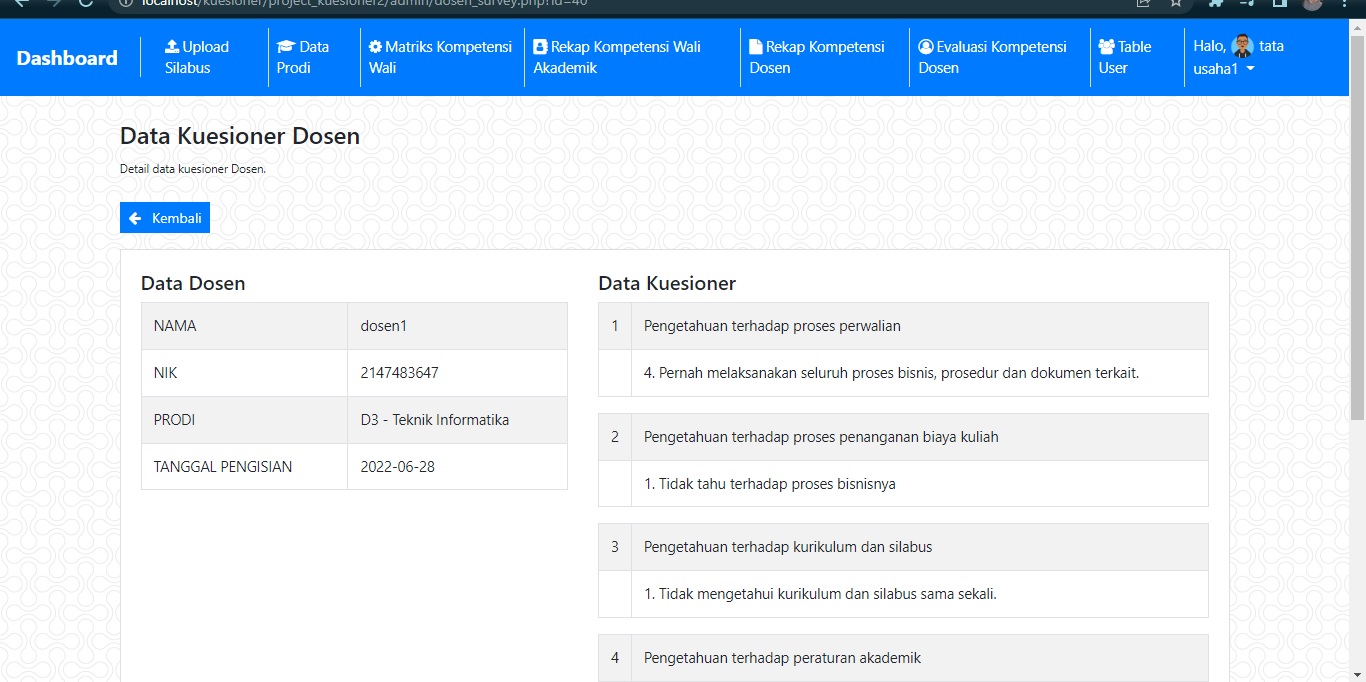
Task: Select the 'Data Dosen' section heading
Action: [193, 283]
